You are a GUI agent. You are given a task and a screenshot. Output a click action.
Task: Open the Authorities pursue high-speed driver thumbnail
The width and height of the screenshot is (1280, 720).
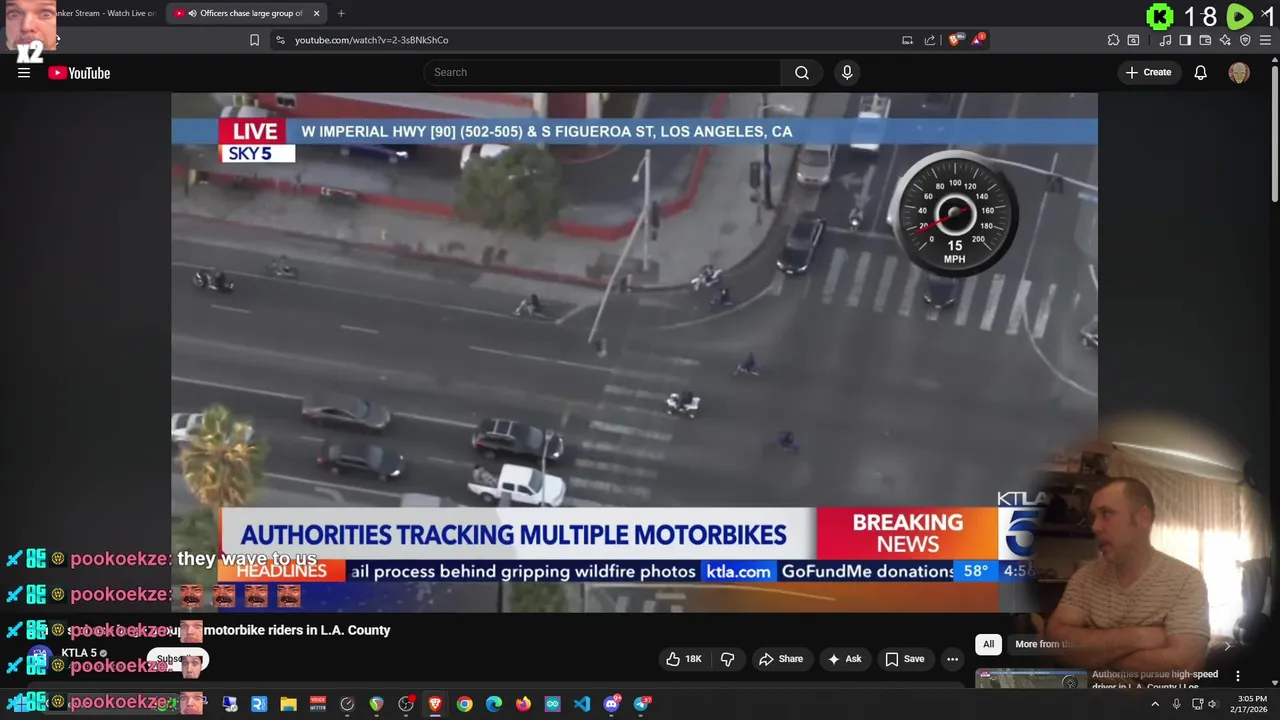click(1030, 679)
